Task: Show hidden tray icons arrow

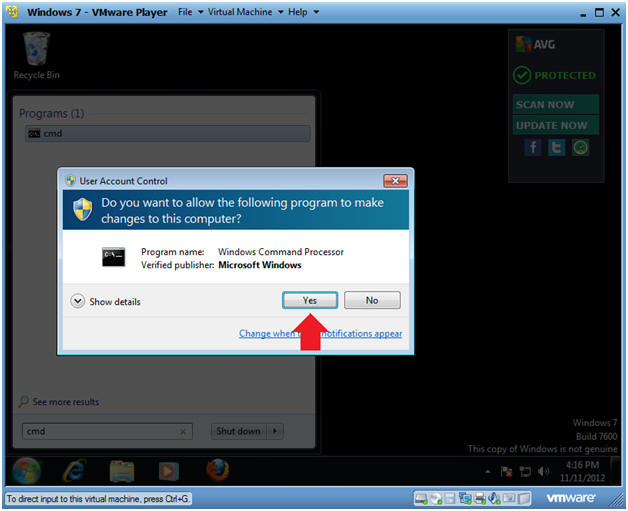Action: point(487,472)
